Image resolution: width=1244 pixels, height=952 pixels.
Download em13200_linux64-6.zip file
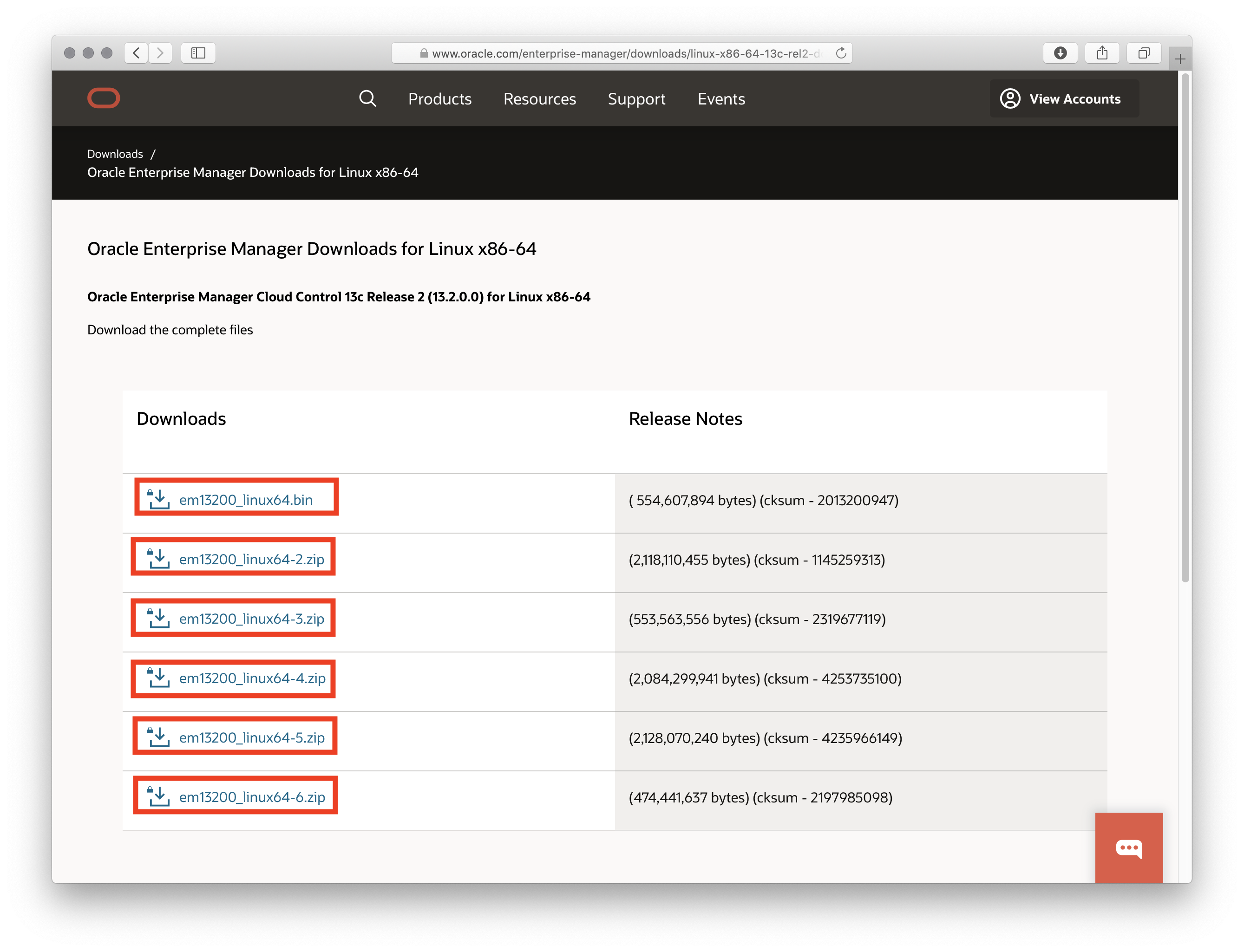coord(252,797)
